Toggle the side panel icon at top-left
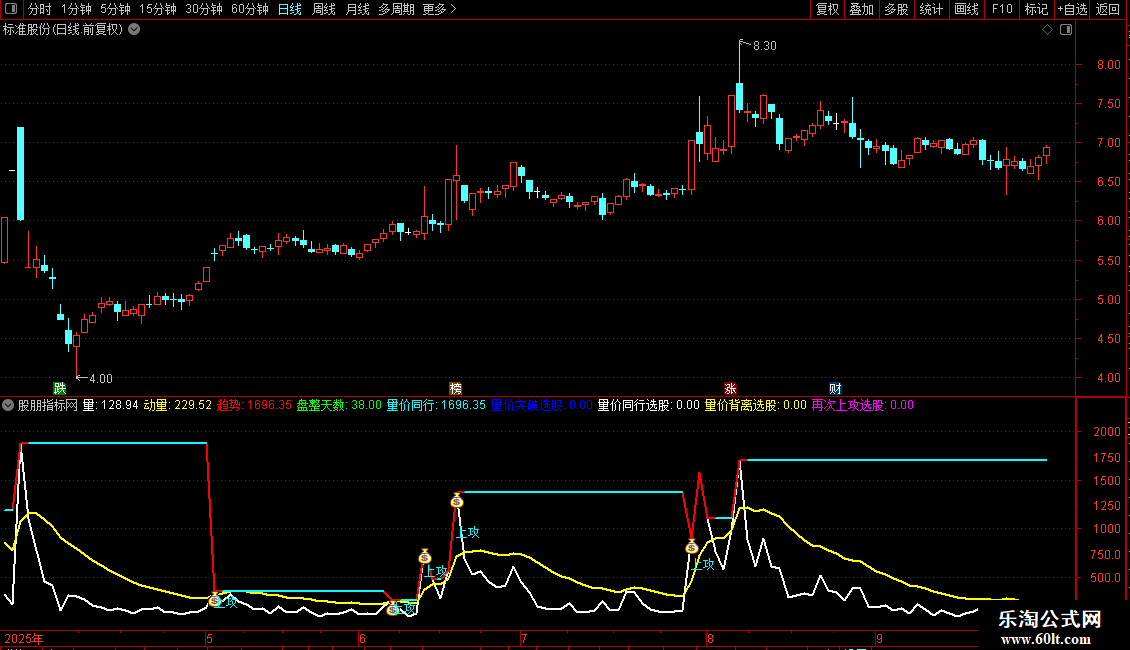This screenshot has height=650, width=1130. click(x=11, y=9)
